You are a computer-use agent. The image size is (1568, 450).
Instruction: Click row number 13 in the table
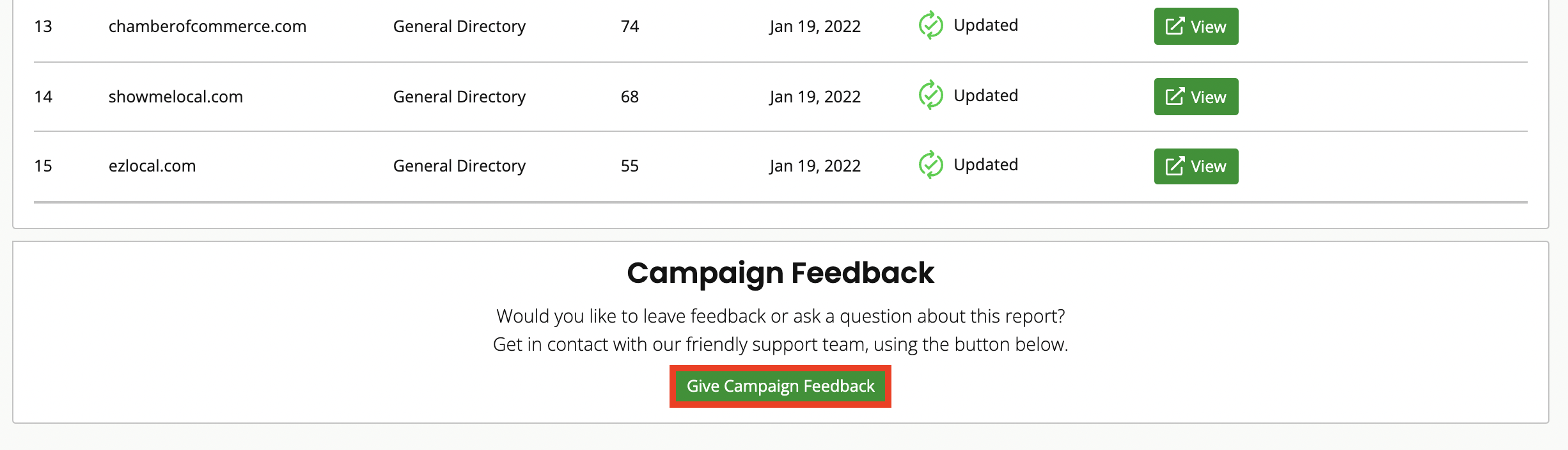pos(43,26)
